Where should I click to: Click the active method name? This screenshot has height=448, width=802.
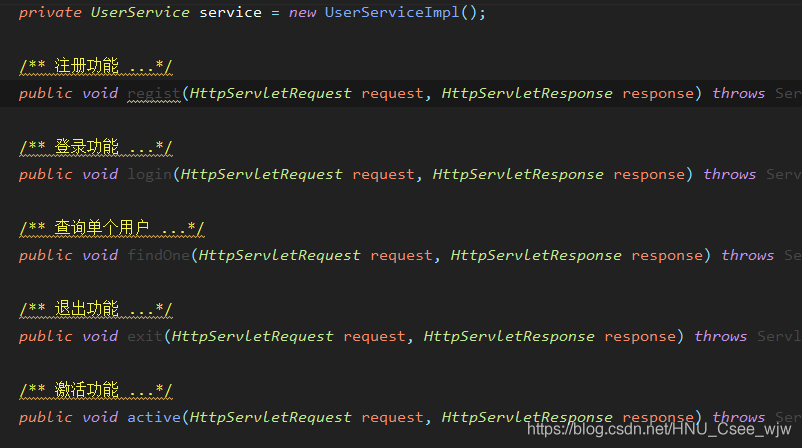point(153,417)
